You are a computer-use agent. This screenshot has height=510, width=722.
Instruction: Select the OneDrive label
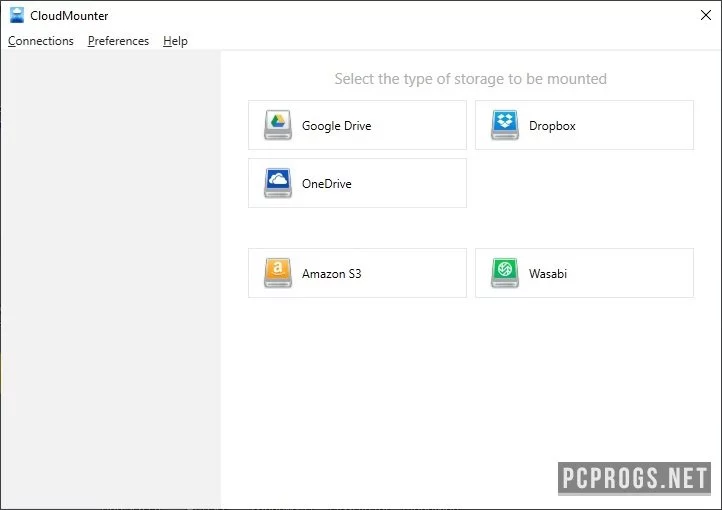327,184
